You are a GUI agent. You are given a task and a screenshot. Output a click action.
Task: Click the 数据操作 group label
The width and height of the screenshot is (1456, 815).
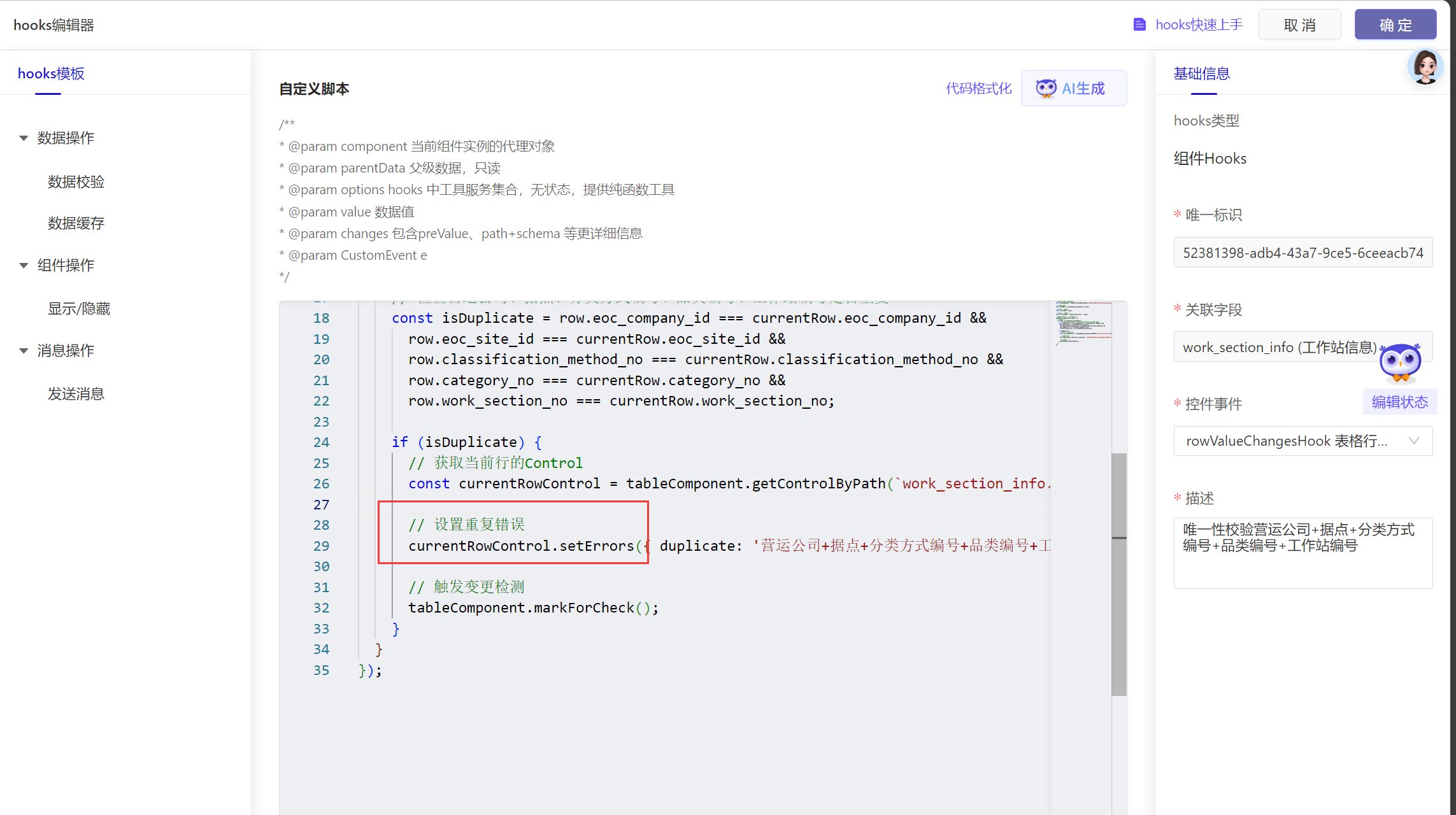tap(66, 138)
